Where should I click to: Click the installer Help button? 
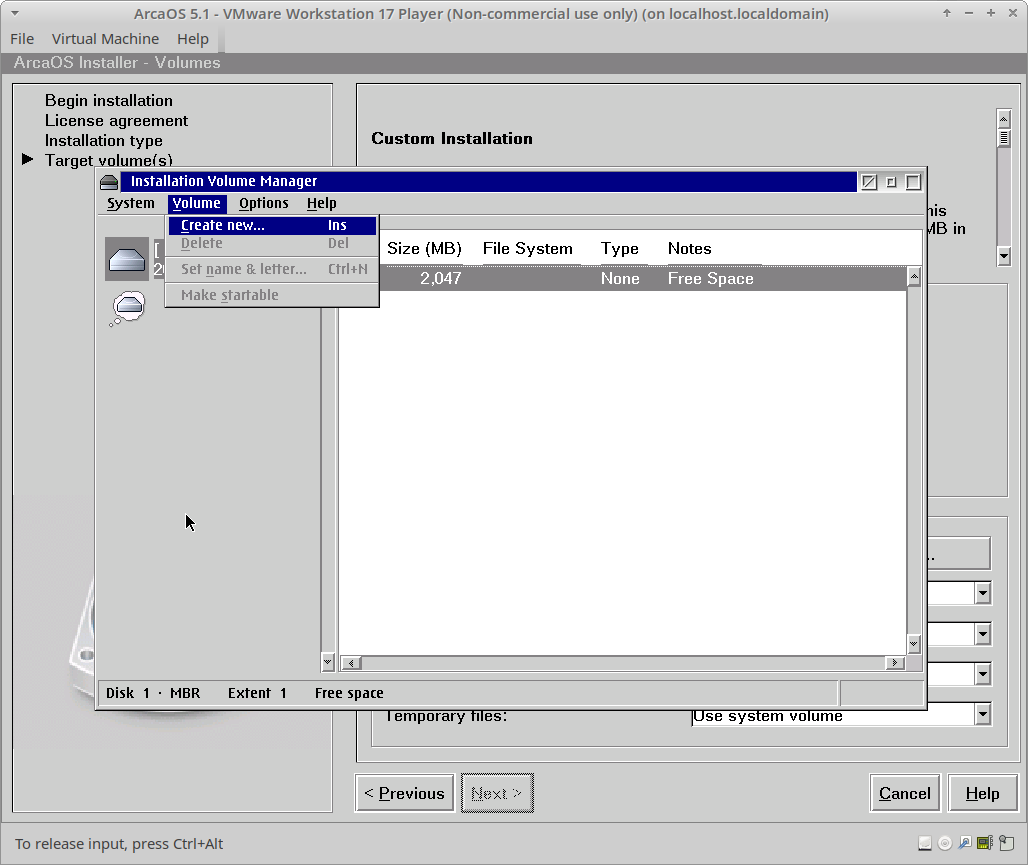tap(982, 793)
